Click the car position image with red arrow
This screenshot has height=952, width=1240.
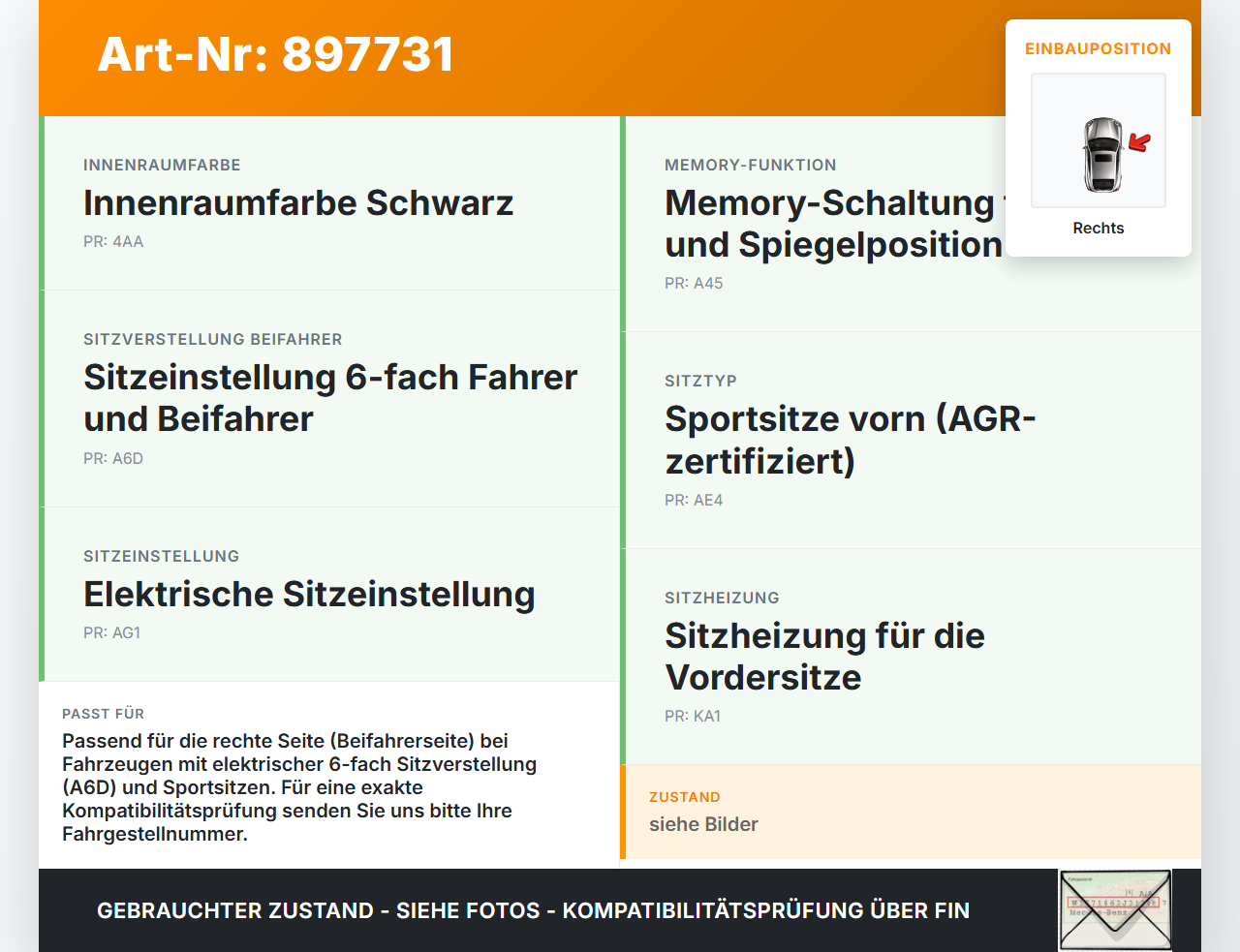pos(1099,140)
